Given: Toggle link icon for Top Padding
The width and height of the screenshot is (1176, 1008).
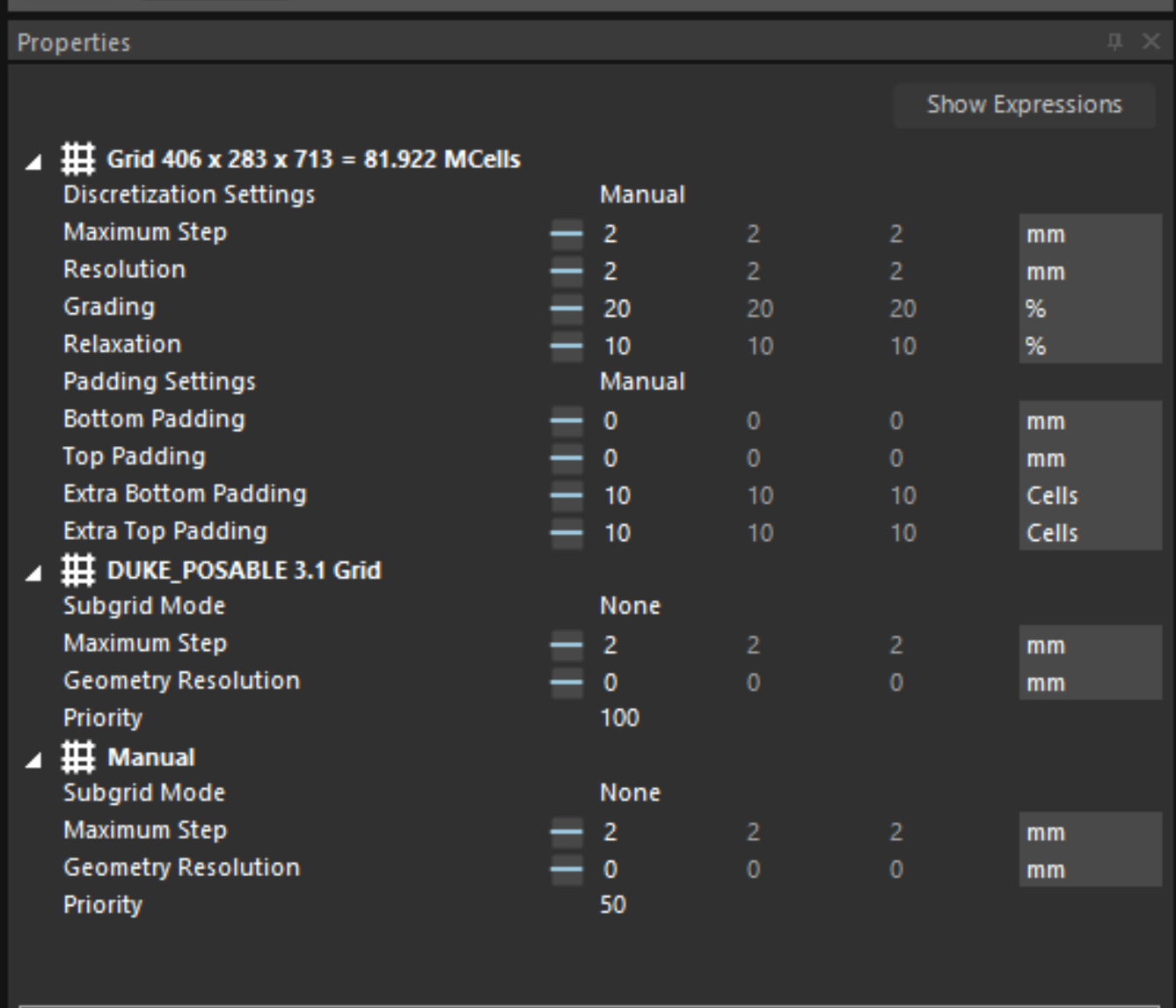Looking at the screenshot, I should 566,458.
